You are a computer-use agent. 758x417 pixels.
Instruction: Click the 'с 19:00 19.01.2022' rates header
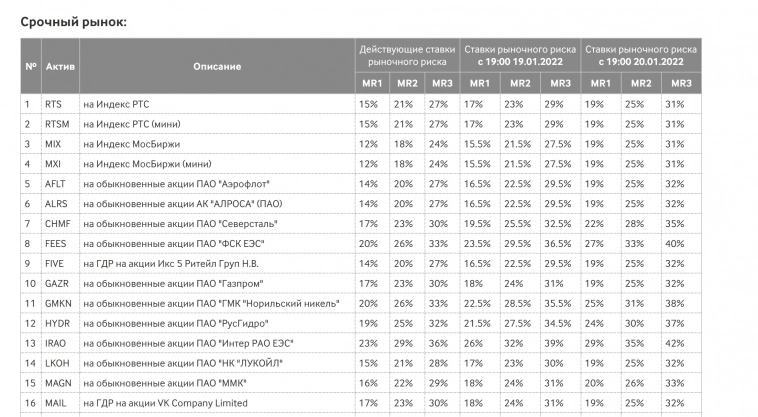tap(520, 54)
